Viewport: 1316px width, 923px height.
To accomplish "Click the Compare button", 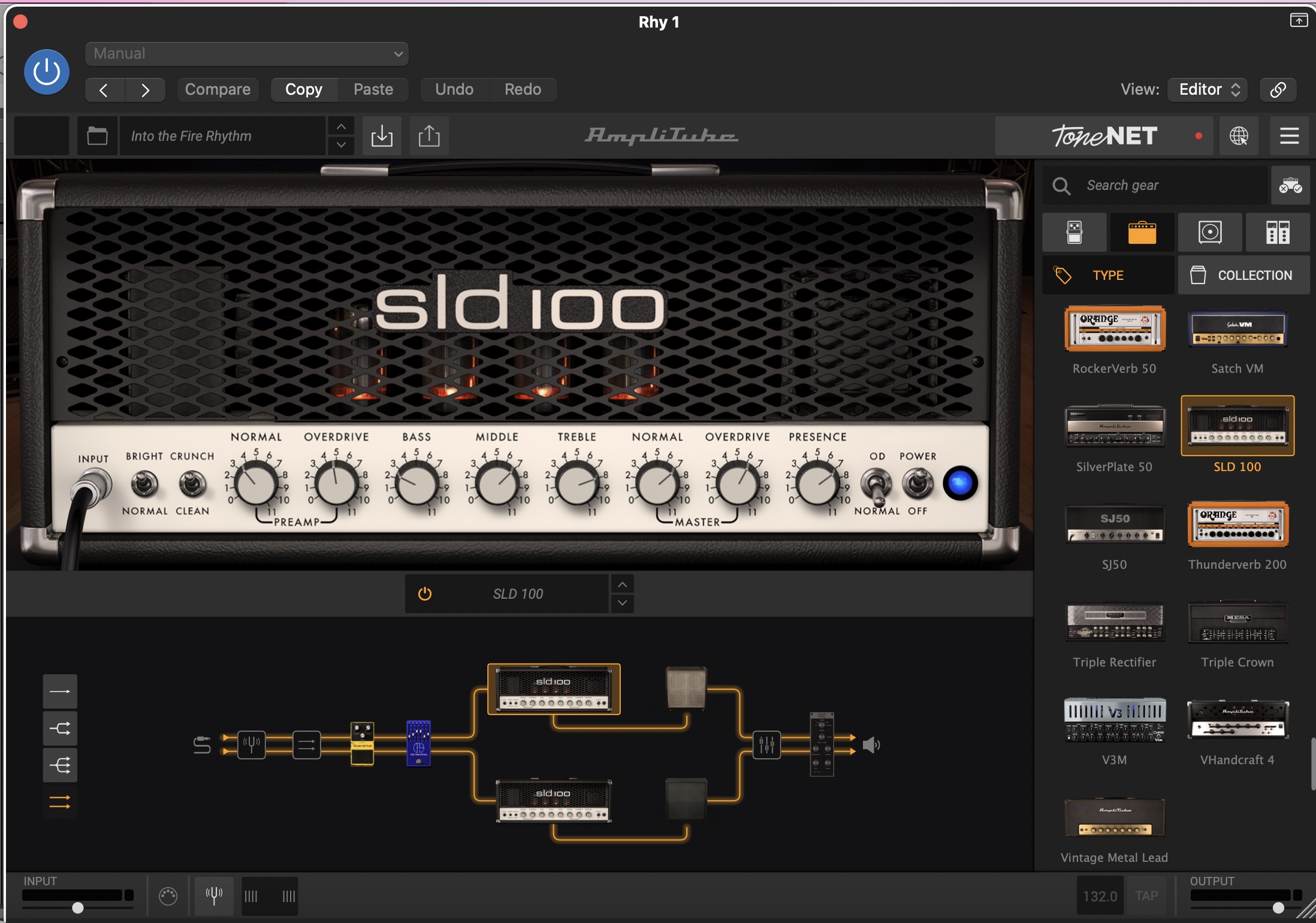I will [218, 90].
